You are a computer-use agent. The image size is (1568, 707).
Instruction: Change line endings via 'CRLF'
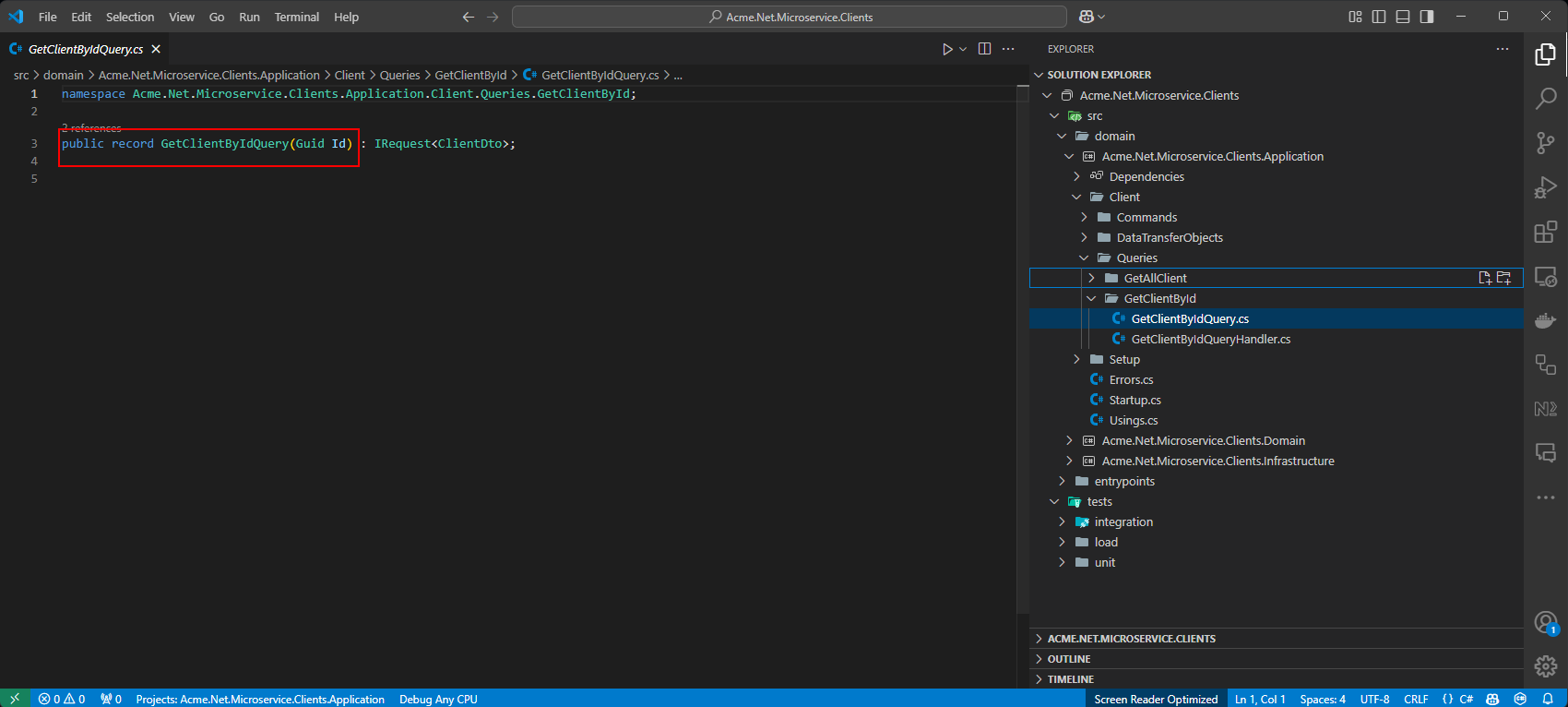pos(1416,699)
